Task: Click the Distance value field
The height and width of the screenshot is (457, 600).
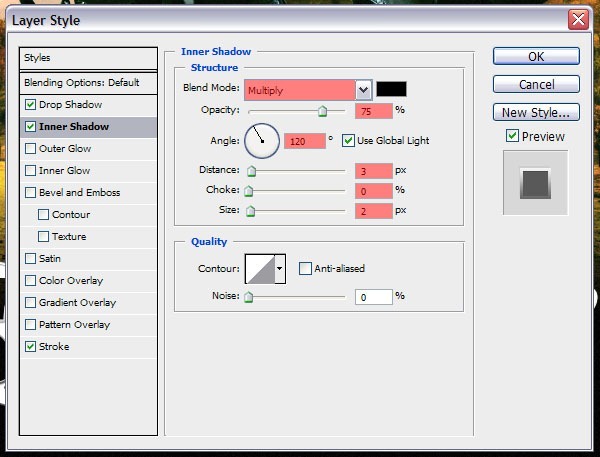Action: pos(373,171)
